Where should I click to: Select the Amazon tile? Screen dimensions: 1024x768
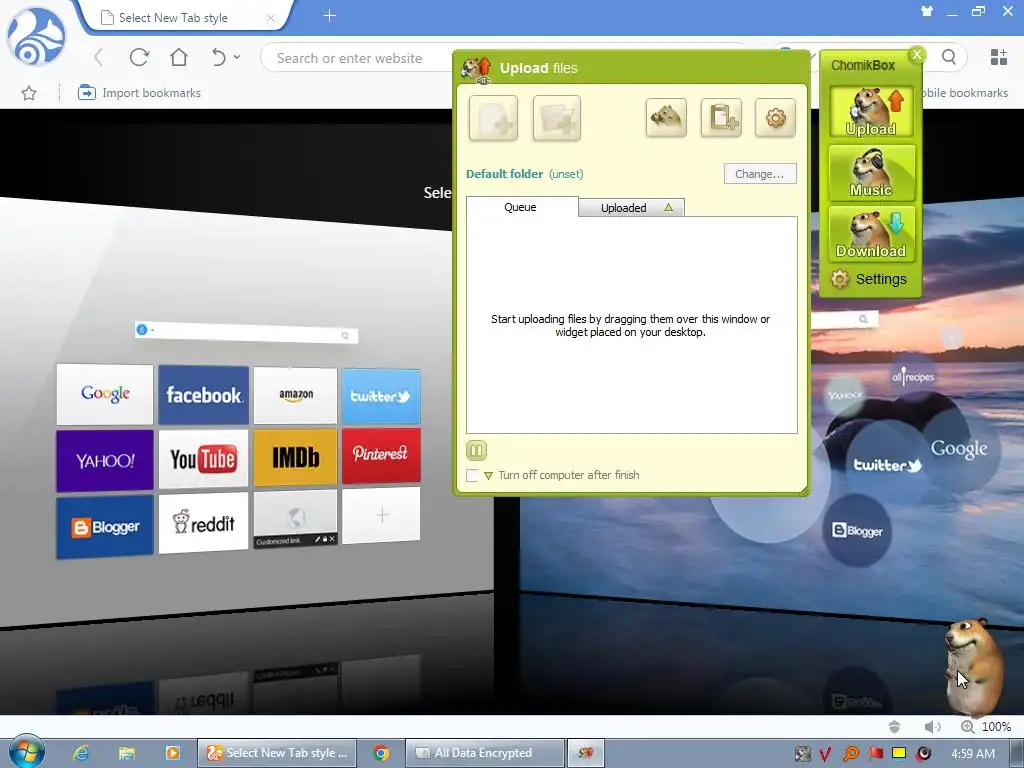click(295, 394)
